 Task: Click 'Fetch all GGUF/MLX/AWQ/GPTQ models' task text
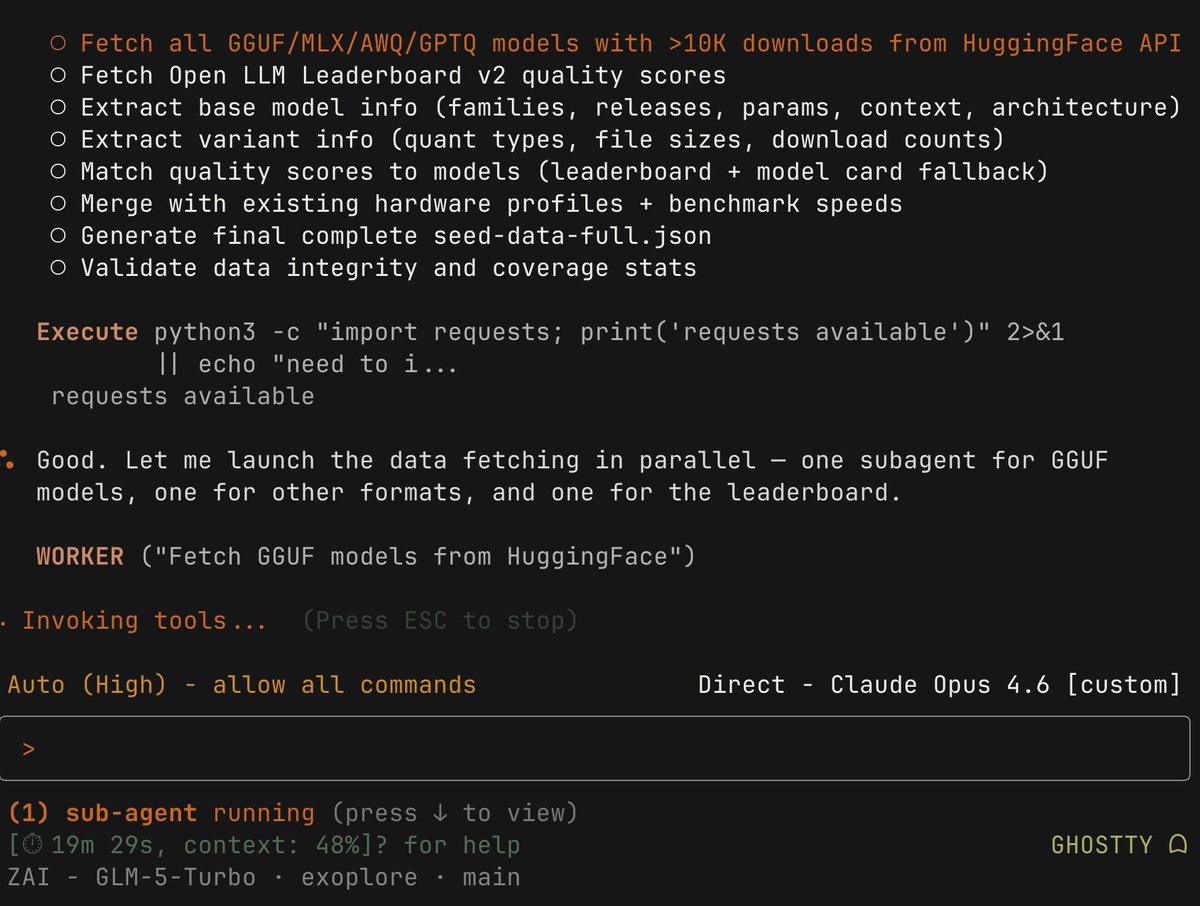[x=631, y=43]
